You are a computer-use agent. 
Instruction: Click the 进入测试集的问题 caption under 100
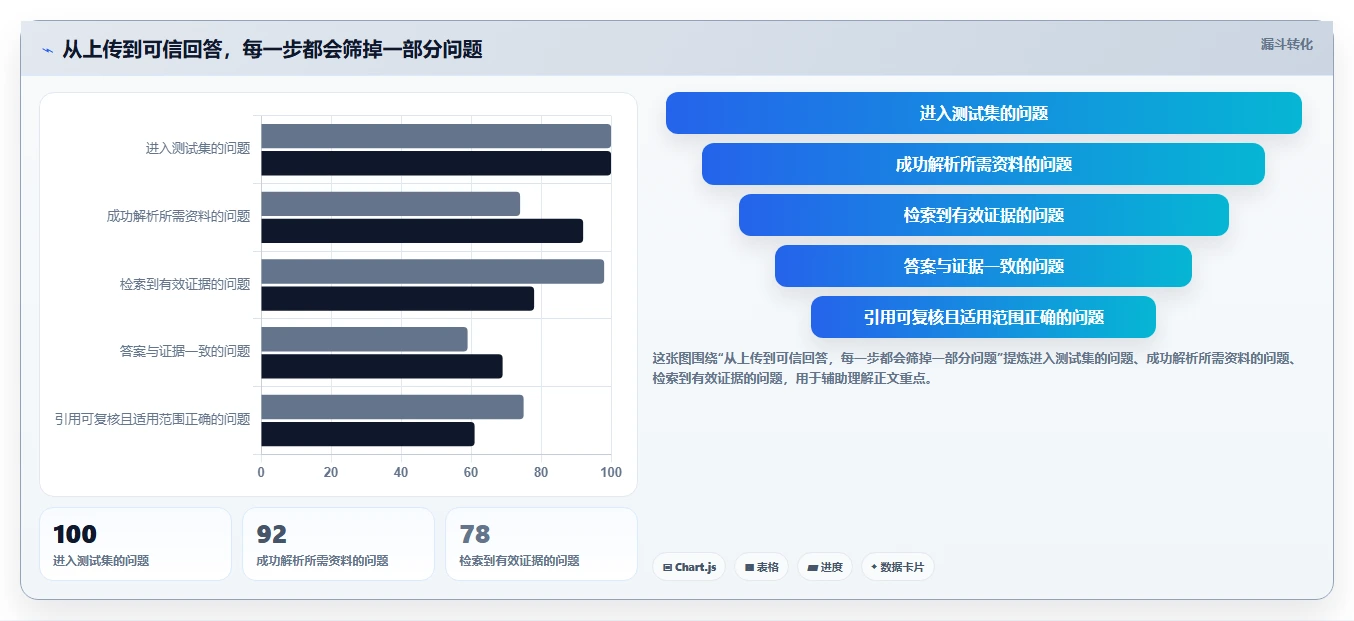101,561
